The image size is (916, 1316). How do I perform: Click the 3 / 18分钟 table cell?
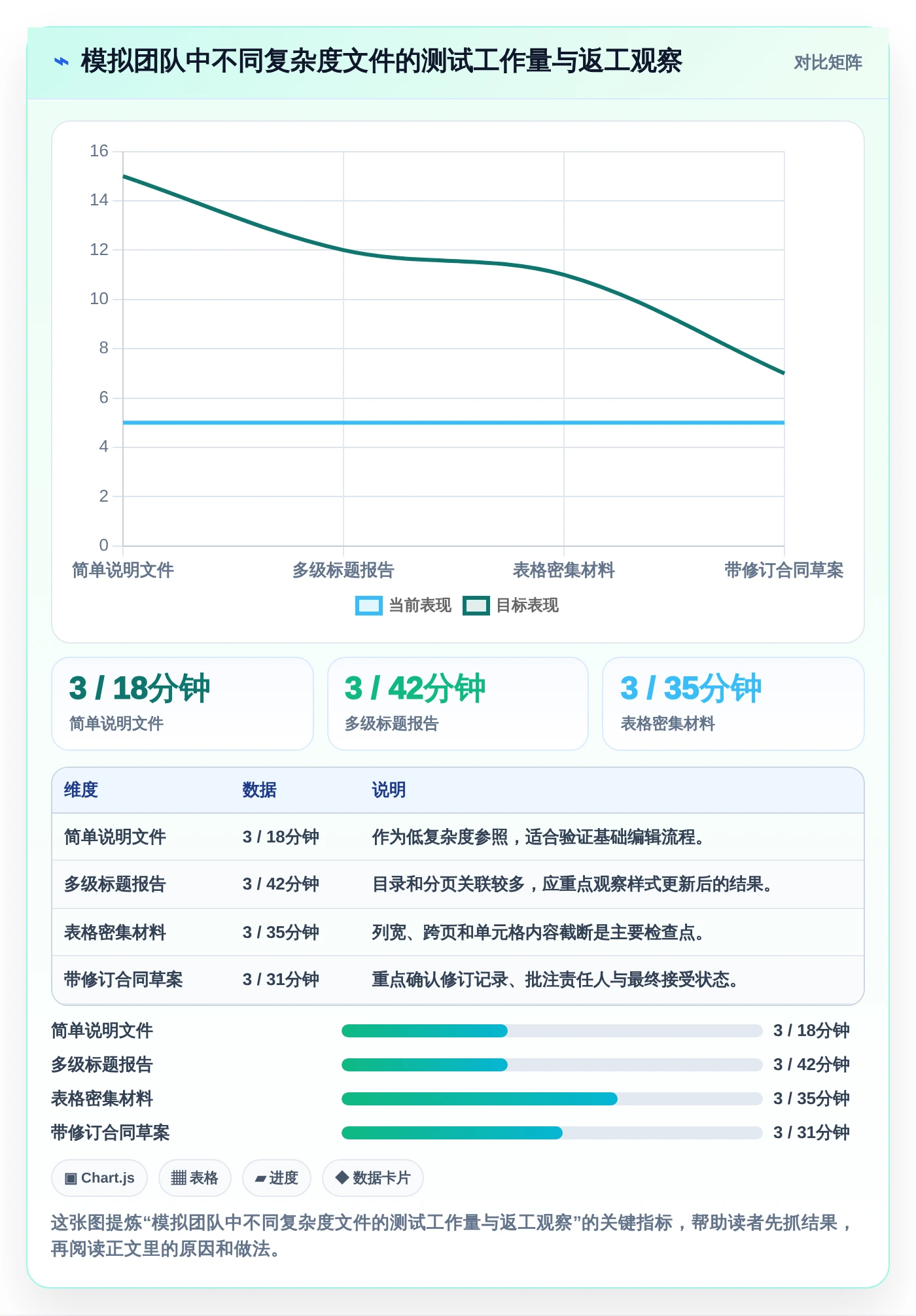(x=281, y=837)
